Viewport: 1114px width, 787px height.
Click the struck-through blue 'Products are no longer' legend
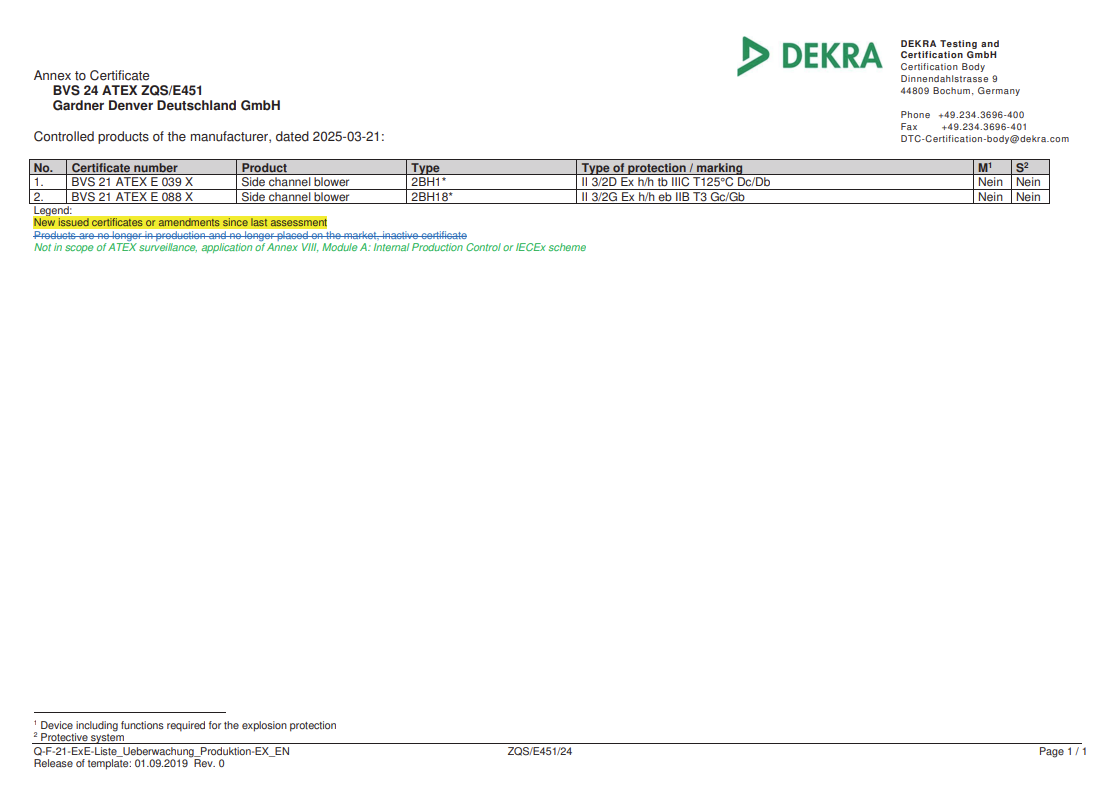250,236
